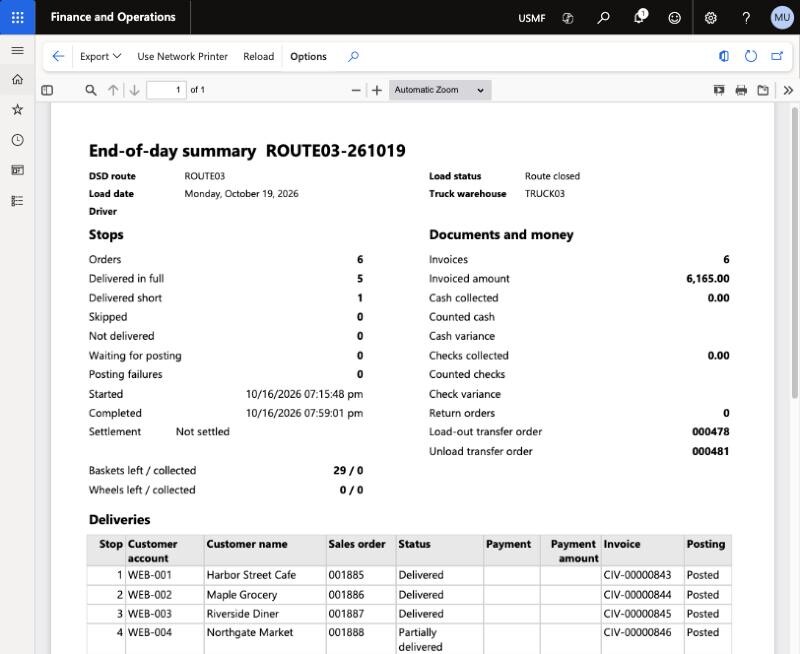Click the Harbor Street Cafe cell
Image resolution: width=800 pixels, height=654 pixels.
tap(265, 575)
